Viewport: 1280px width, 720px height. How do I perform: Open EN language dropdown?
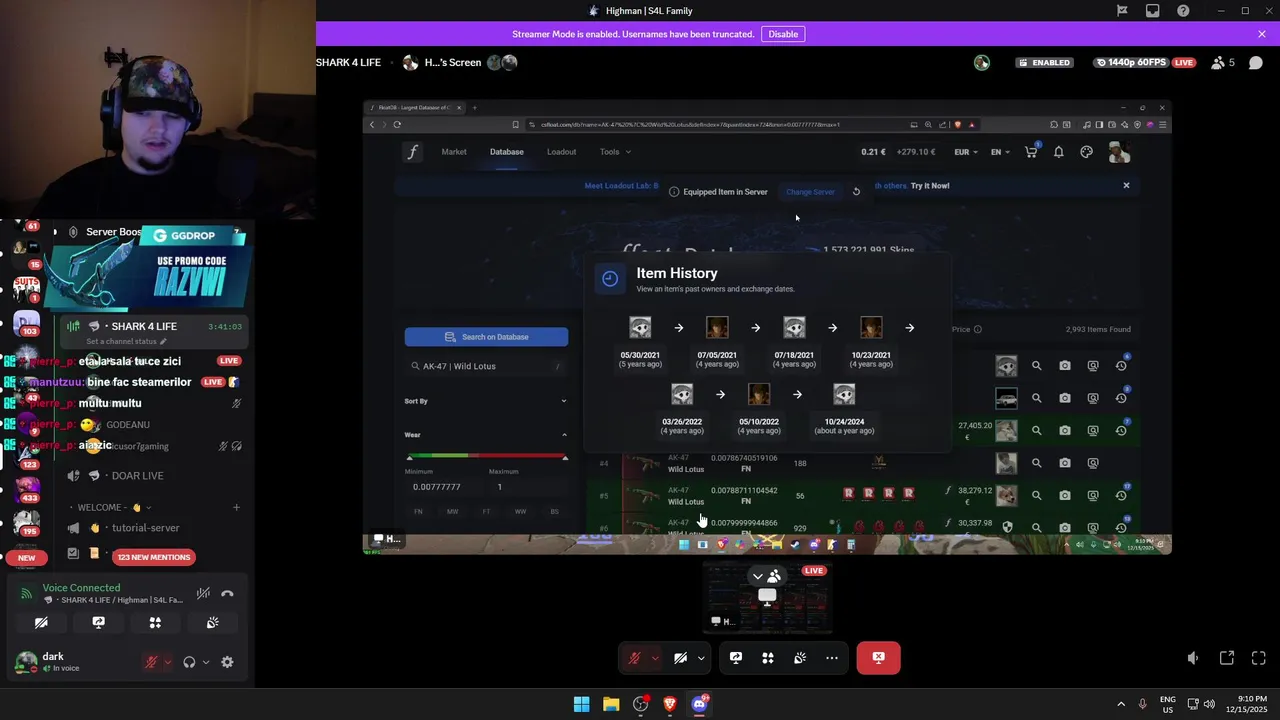pyautogui.click(x=1000, y=152)
